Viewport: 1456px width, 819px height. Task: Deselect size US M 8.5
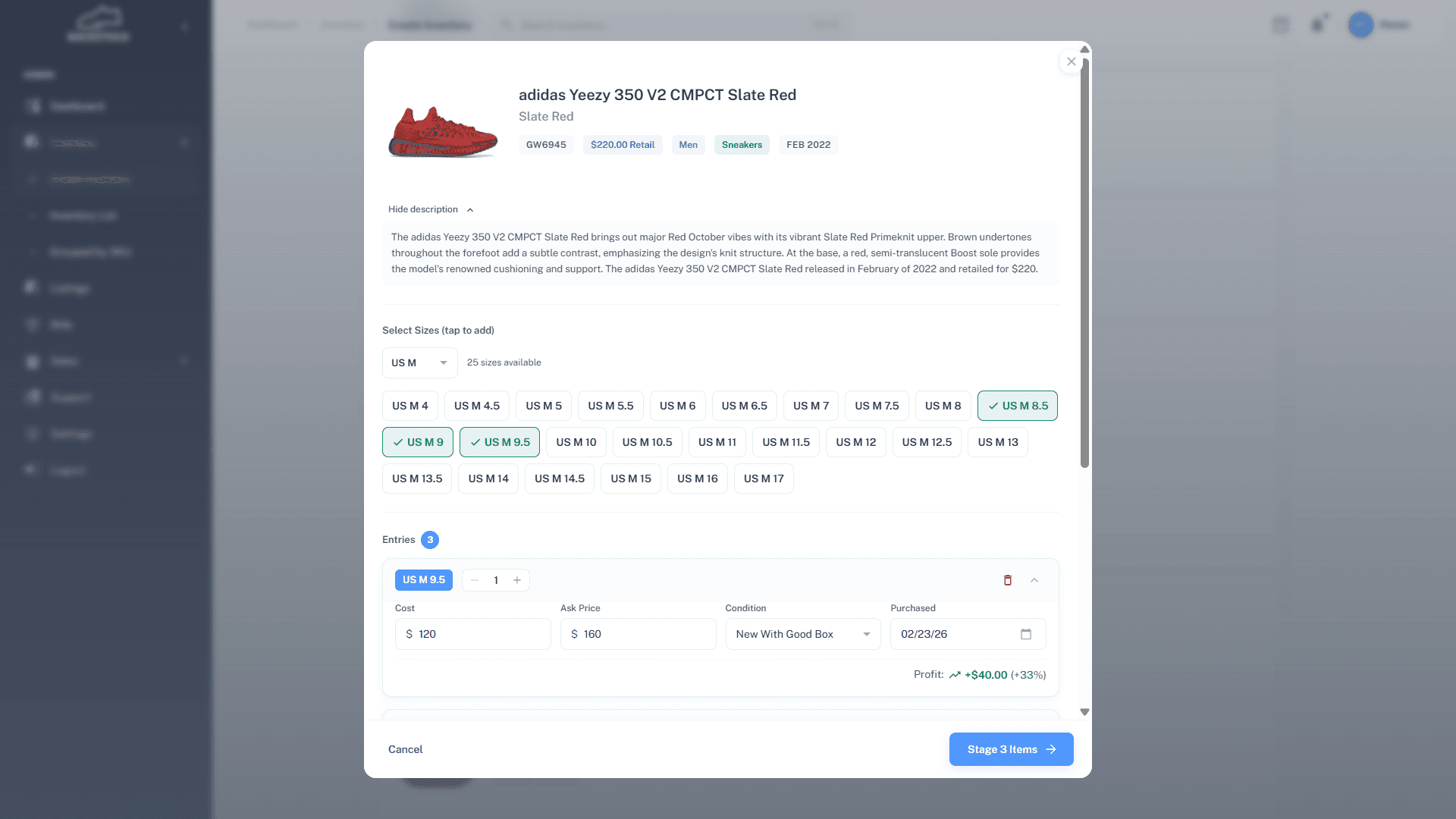click(x=1017, y=406)
